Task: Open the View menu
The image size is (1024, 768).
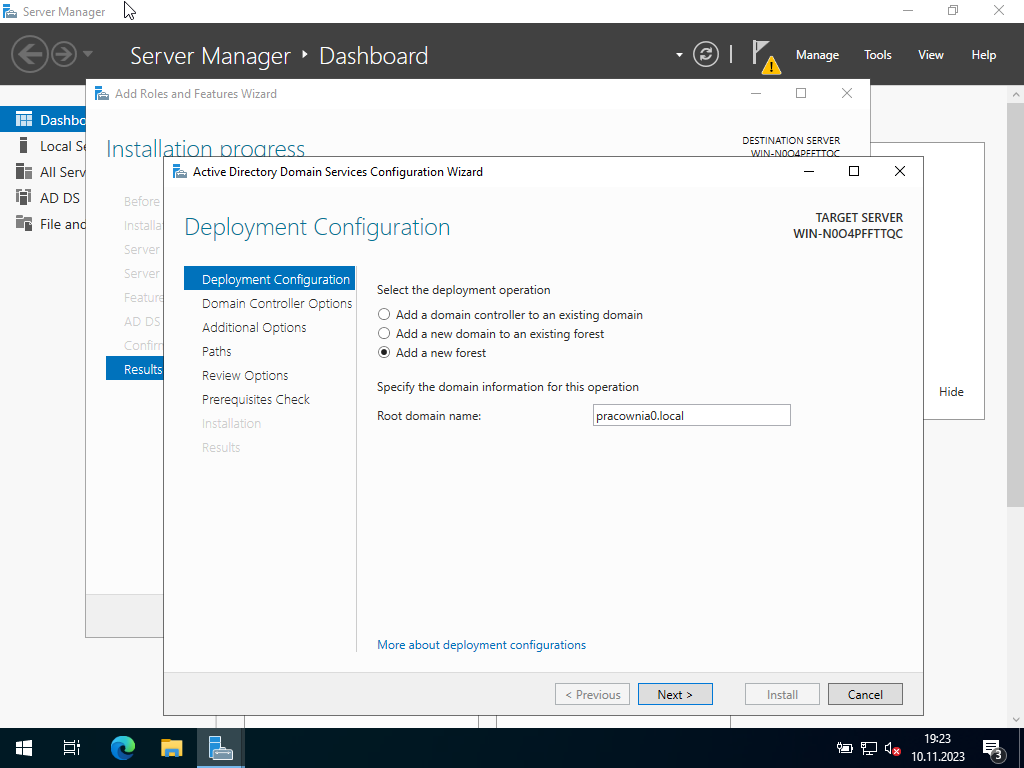Action: pos(931,55)
